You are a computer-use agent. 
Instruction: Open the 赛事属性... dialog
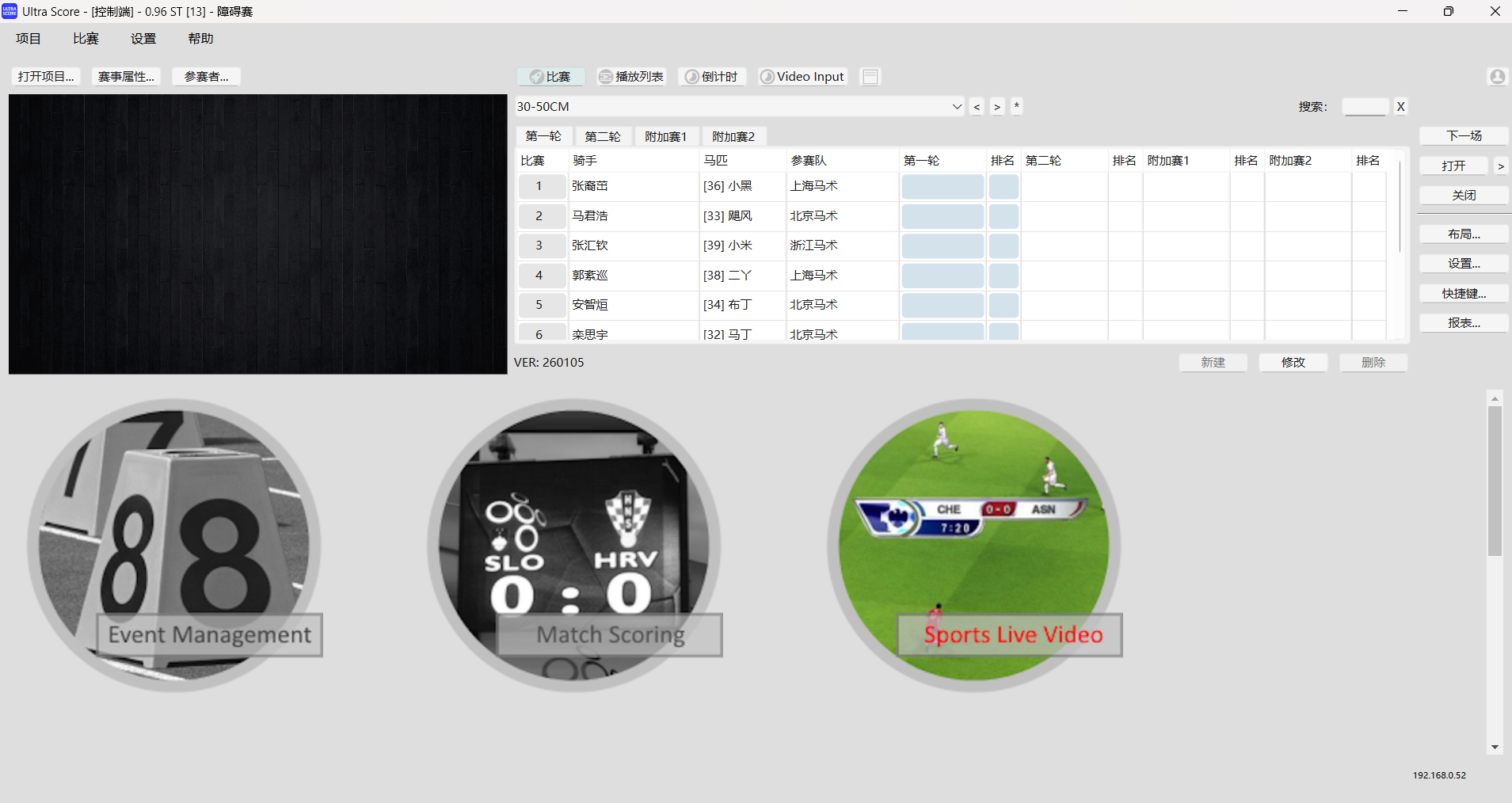pyautogui.click(x=126, y=77)
